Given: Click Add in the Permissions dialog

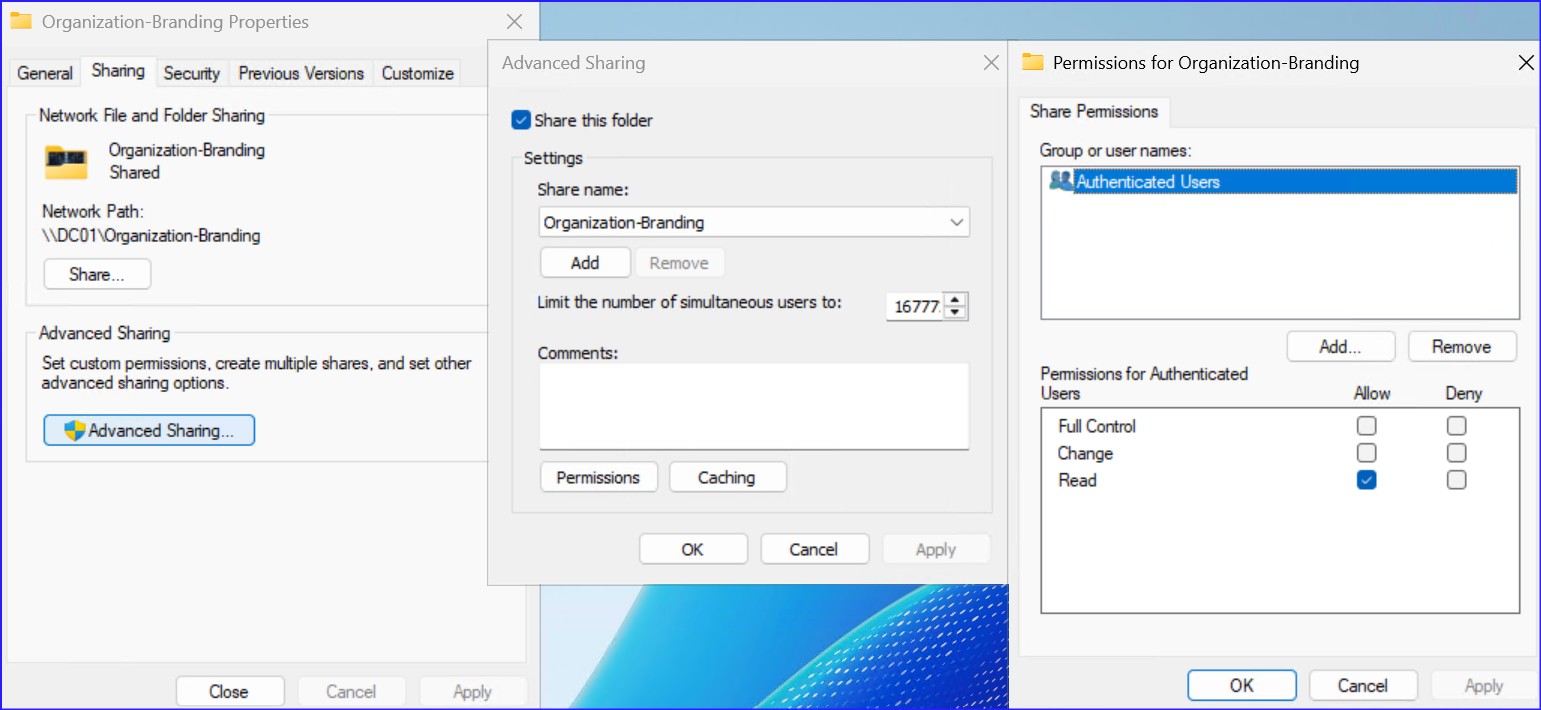Looking at the screenshot, I should 1340,346.
